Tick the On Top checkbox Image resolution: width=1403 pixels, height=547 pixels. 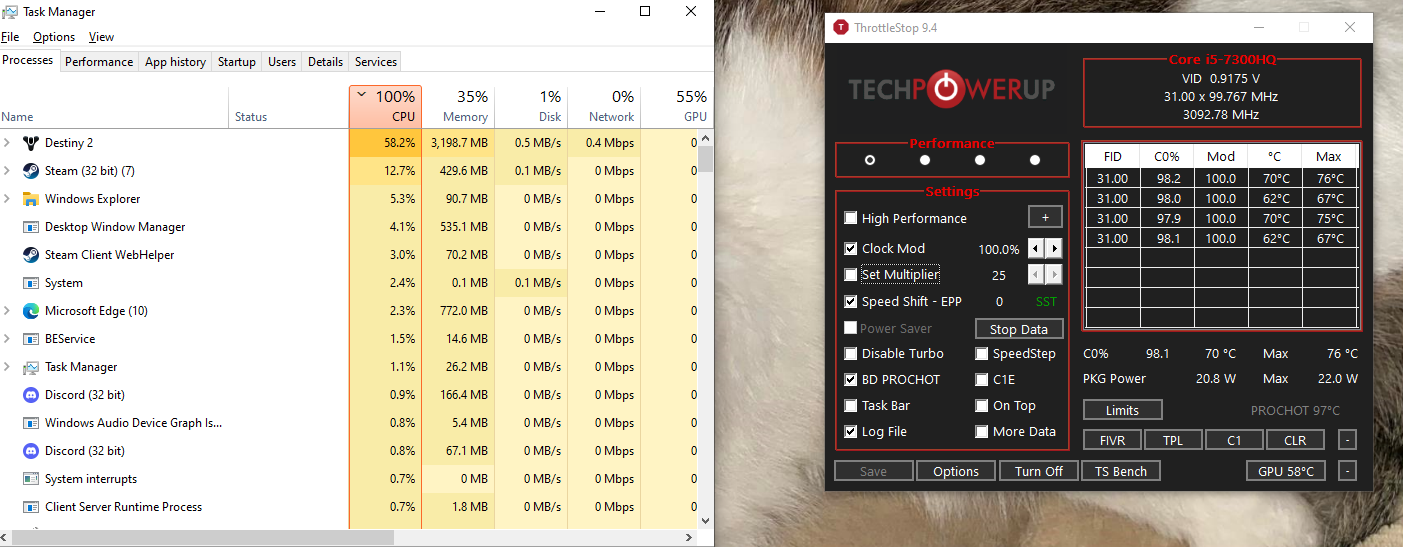pos(982,405)
